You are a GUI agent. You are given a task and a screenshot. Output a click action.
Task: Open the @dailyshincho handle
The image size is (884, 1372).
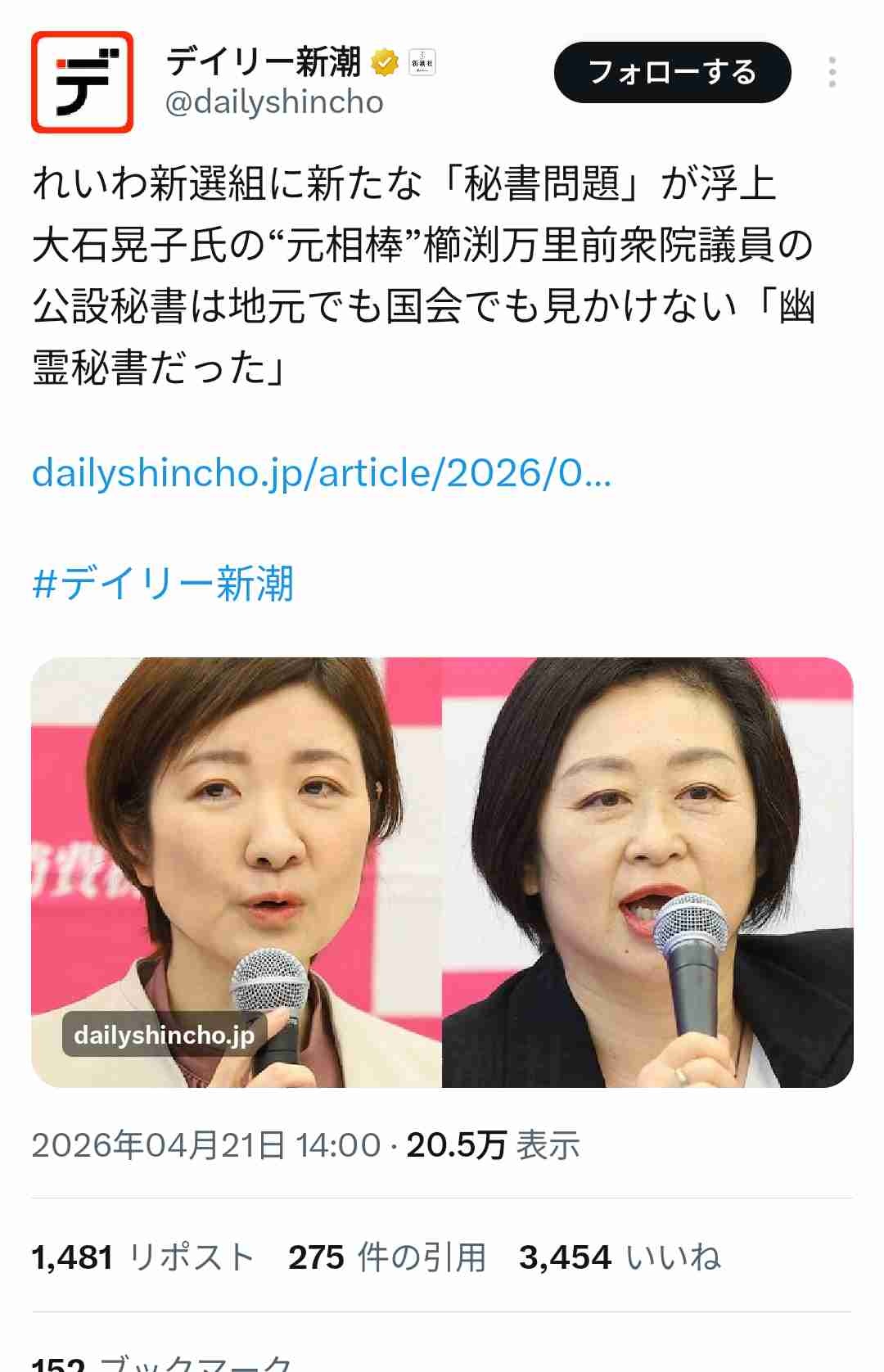coord(274,102)
